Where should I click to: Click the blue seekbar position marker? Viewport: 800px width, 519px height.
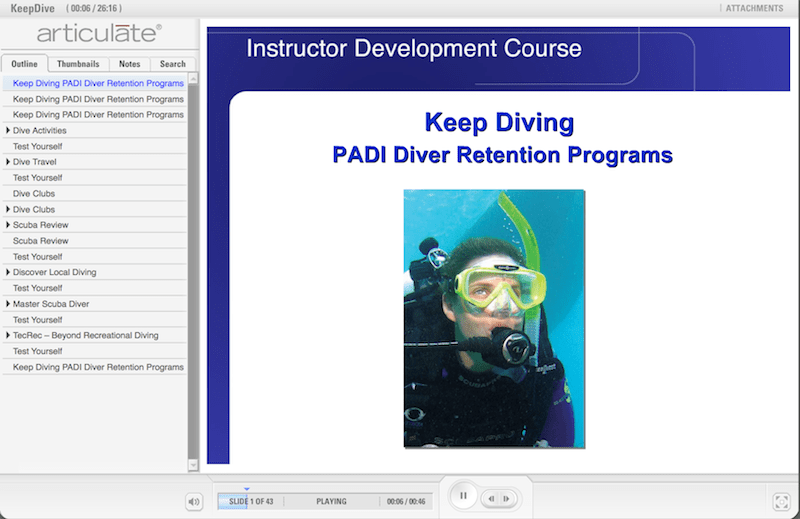tap(247, 489)
